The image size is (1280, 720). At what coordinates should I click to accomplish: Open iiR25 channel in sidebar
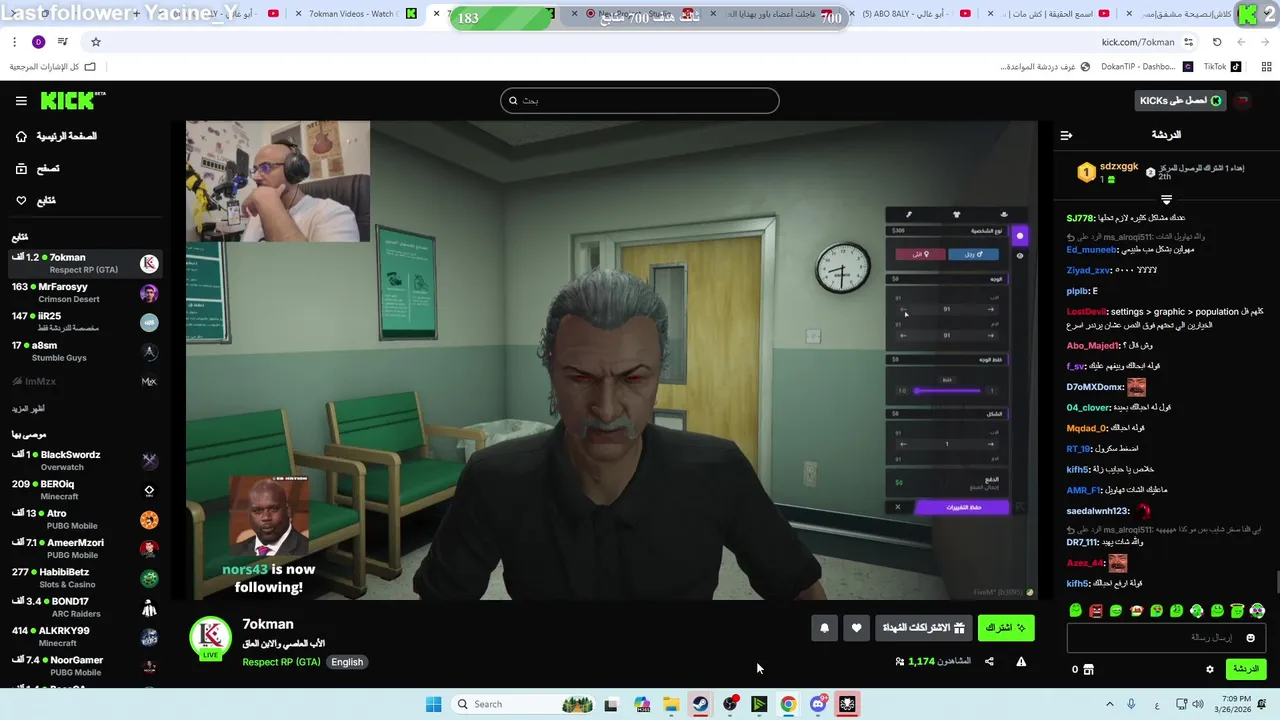84,322
